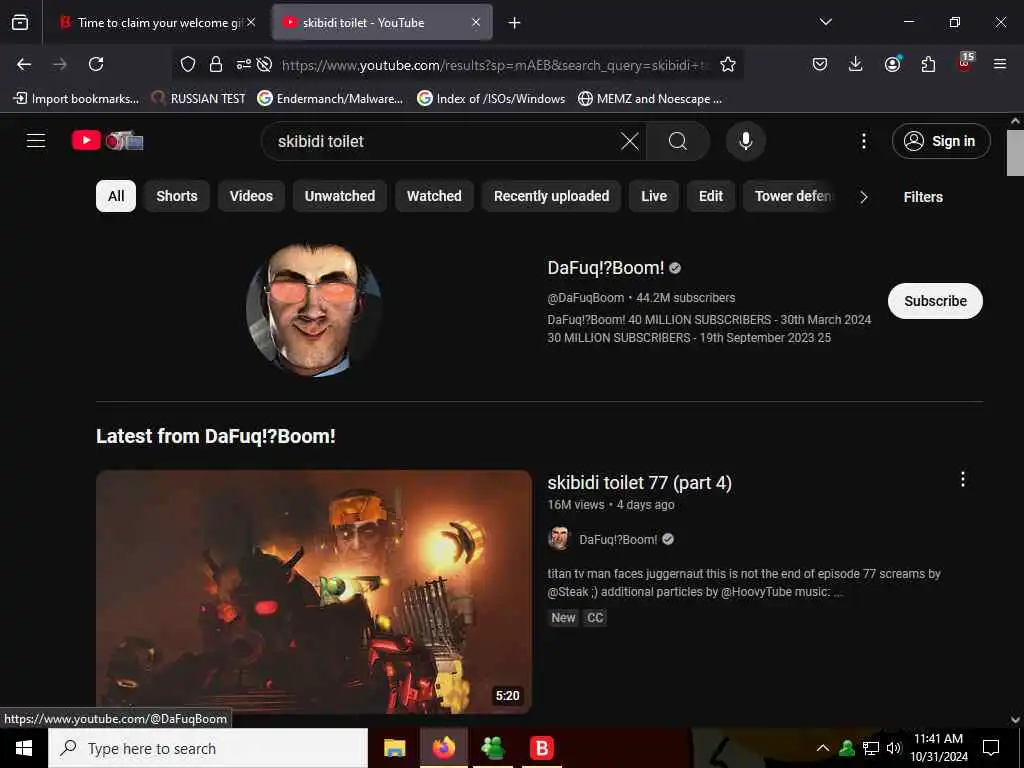The width and height of the screenshot is (1024, 768).
Task: View tracking protection shield info
Action: [x=188, y=64]
